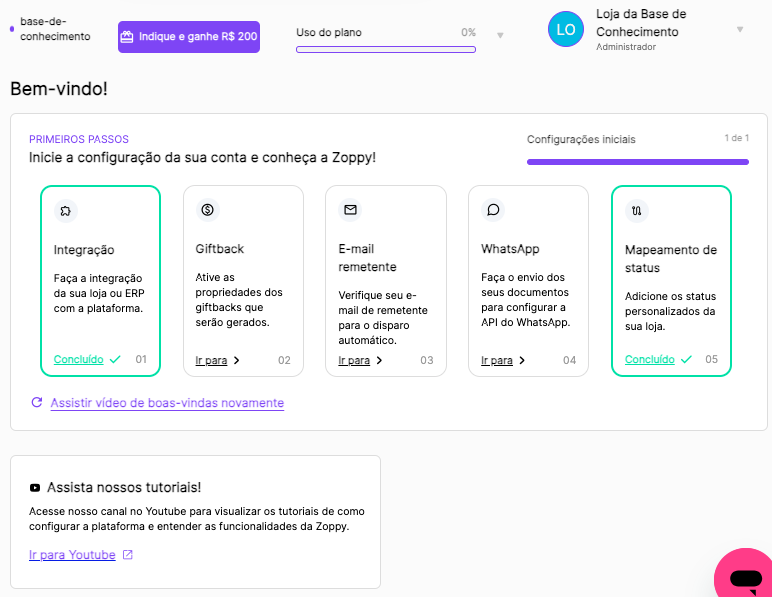Open the store account dropdown arrow
Screen dimensions: 772x597
point(740,30)
